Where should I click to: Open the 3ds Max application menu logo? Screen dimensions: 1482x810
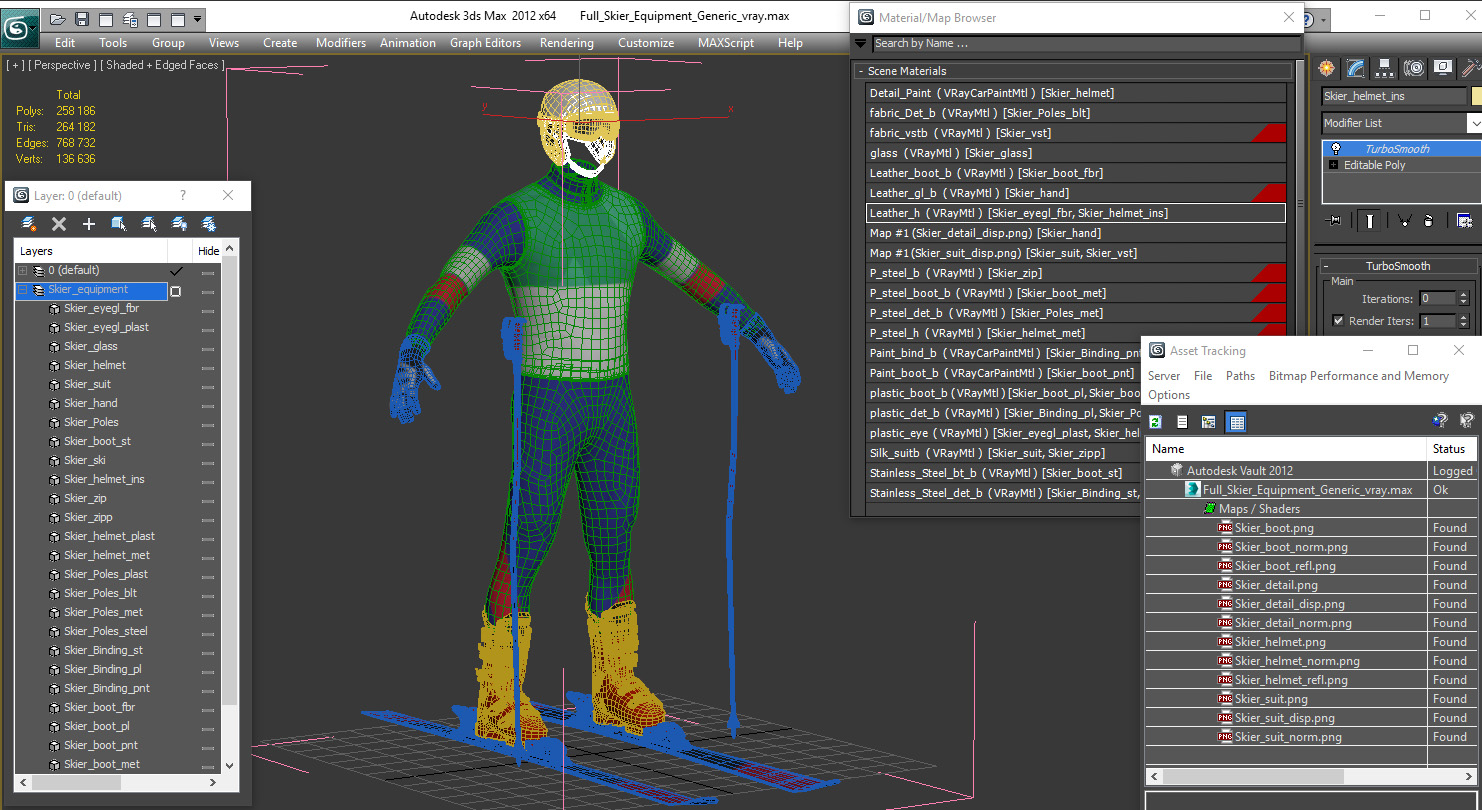[x=19, y=28]
